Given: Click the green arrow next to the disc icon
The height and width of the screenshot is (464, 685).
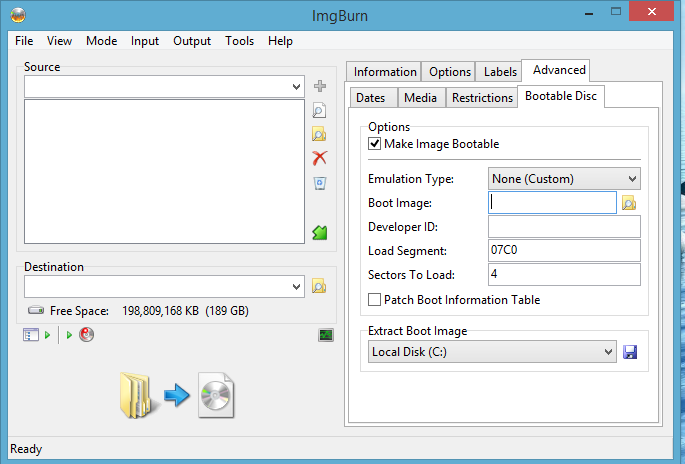Looking at the screenshot, I should [69, 335].
